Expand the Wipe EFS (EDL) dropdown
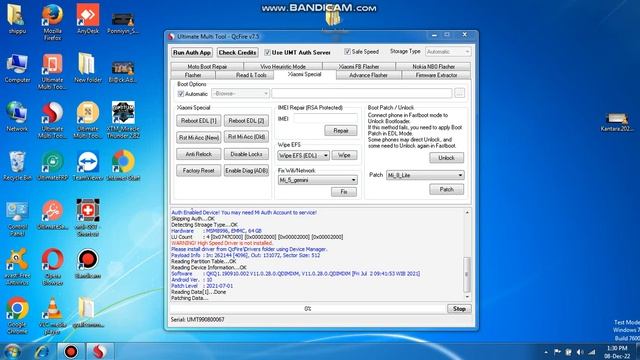The image size is (640, 360). tap(303, 156)
